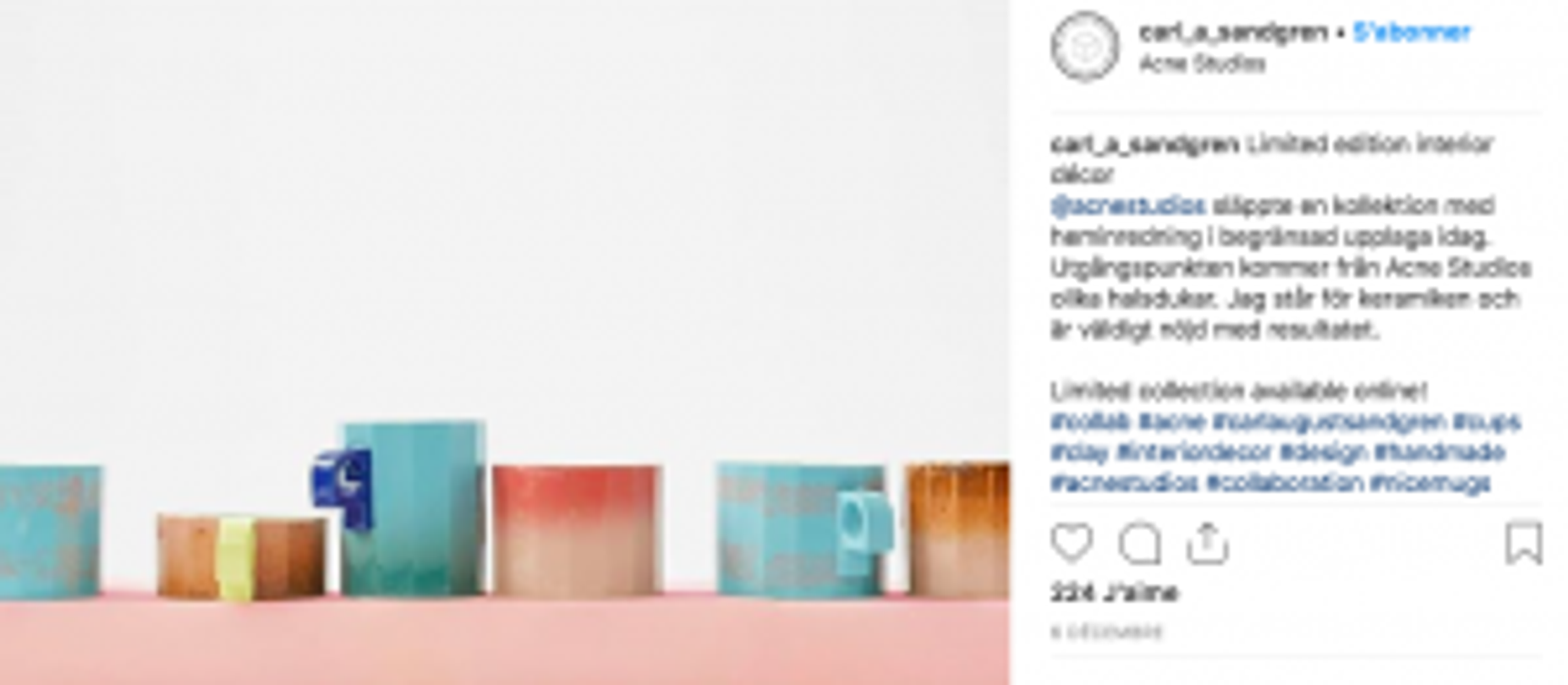Follow the account via S'abonner

[1412, 32]
